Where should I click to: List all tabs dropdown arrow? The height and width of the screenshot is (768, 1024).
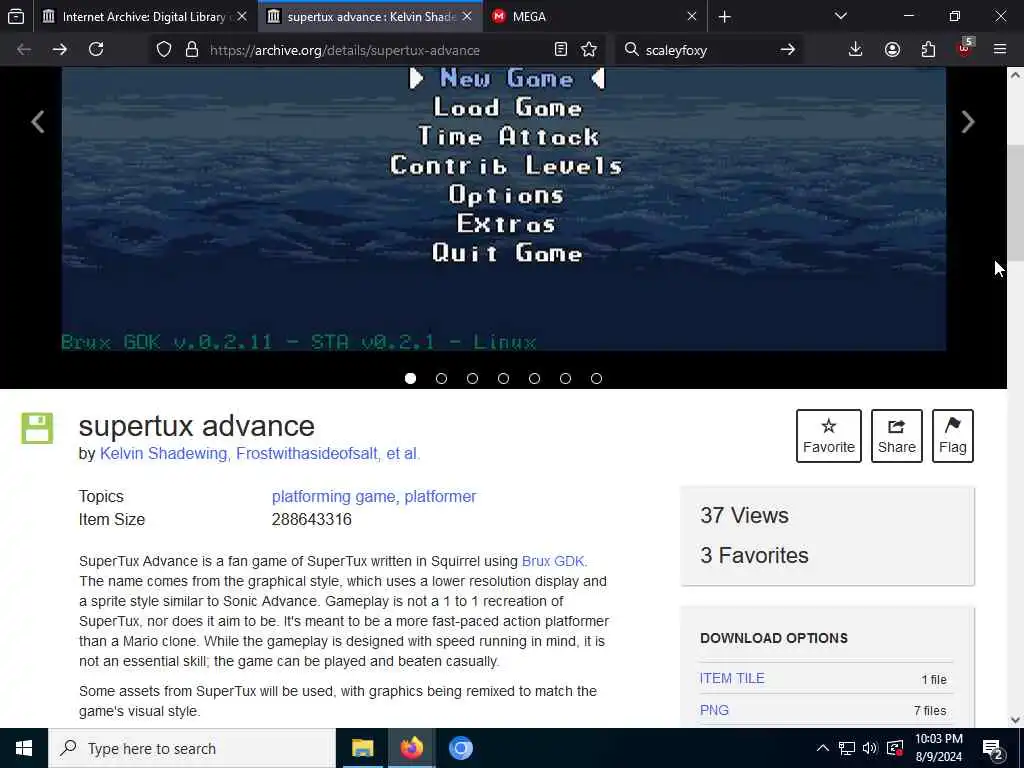840,16
